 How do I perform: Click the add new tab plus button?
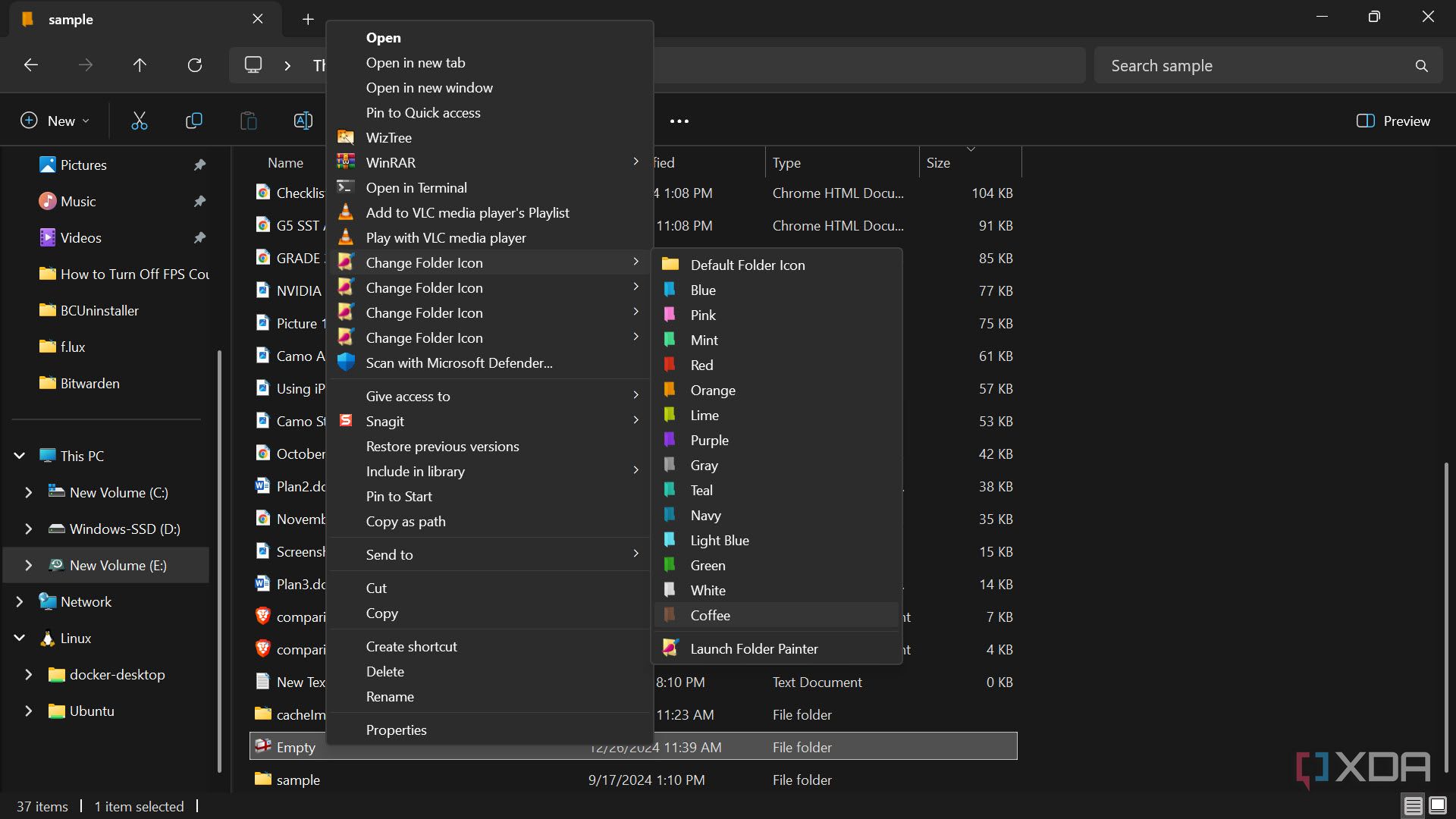(x=308, y=19)
